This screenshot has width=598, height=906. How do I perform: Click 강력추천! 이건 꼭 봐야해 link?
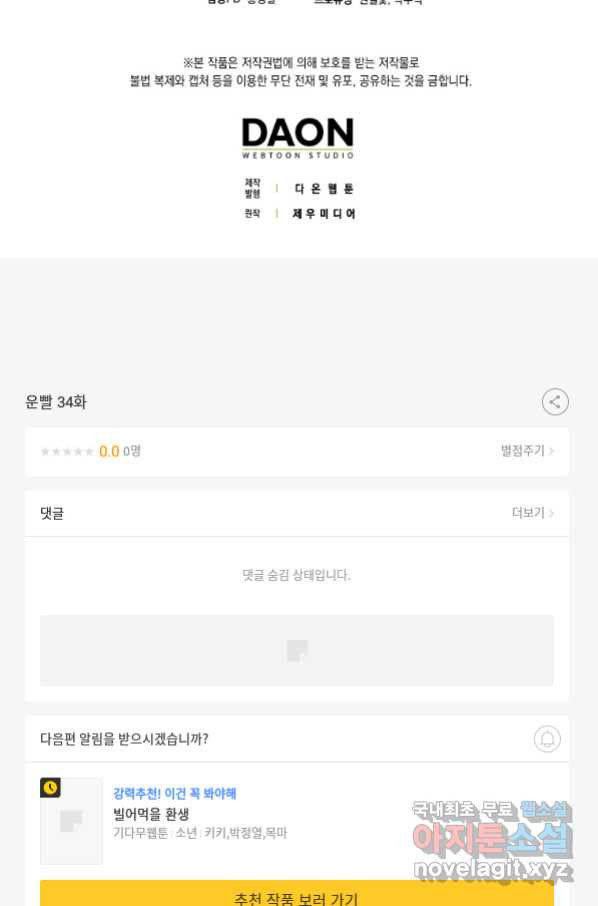174,793
